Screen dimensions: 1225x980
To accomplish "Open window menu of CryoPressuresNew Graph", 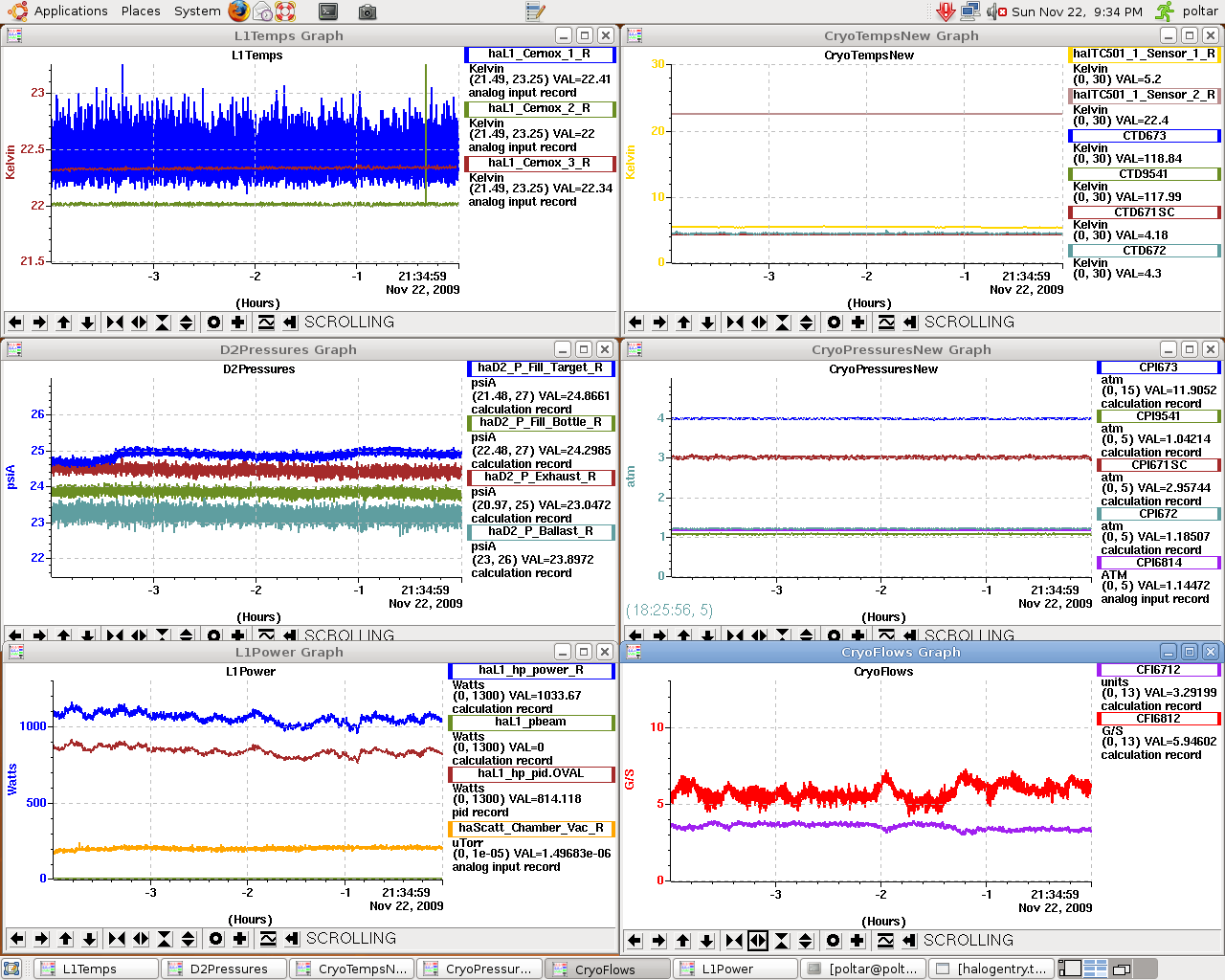I will click(635, 349).
